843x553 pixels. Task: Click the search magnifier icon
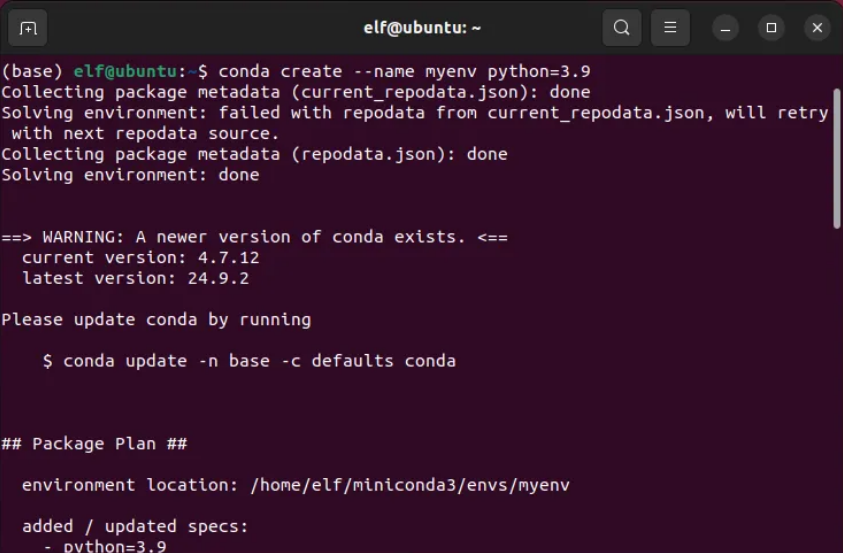(x=621, y=28)
